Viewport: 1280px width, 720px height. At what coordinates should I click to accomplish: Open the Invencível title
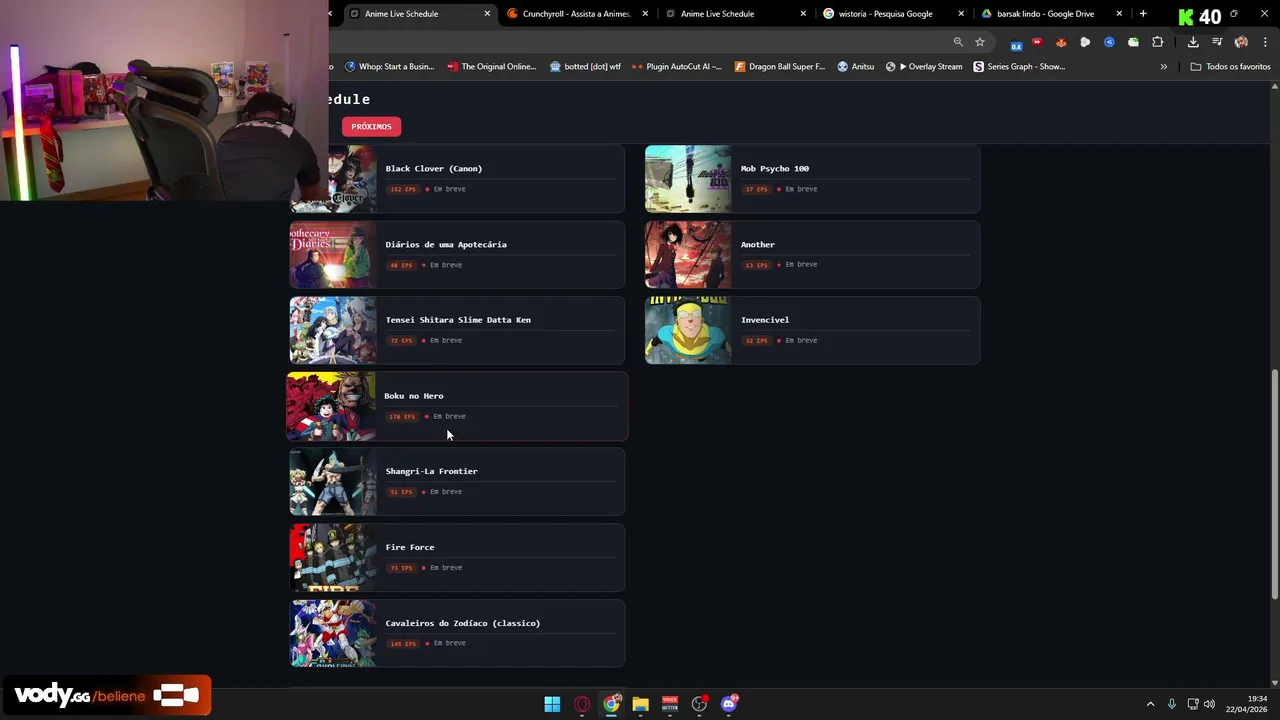pos(765,320)
